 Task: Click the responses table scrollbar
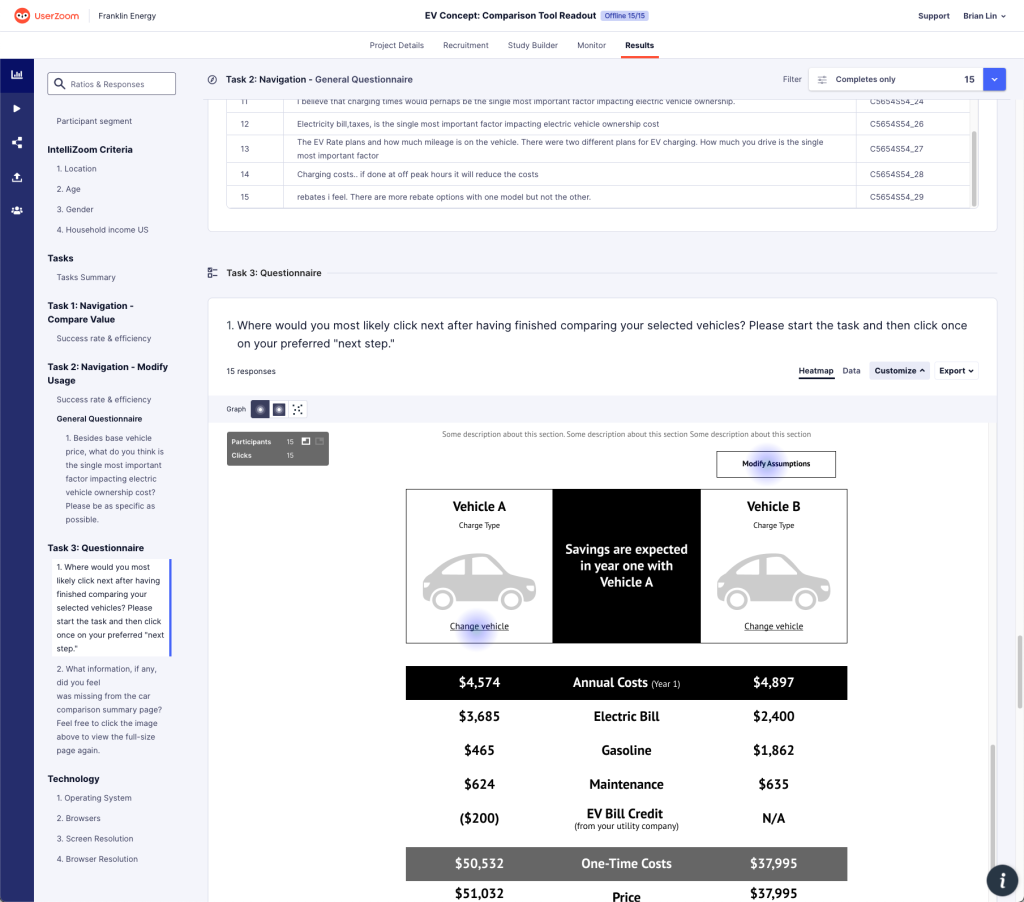[974, 169]
